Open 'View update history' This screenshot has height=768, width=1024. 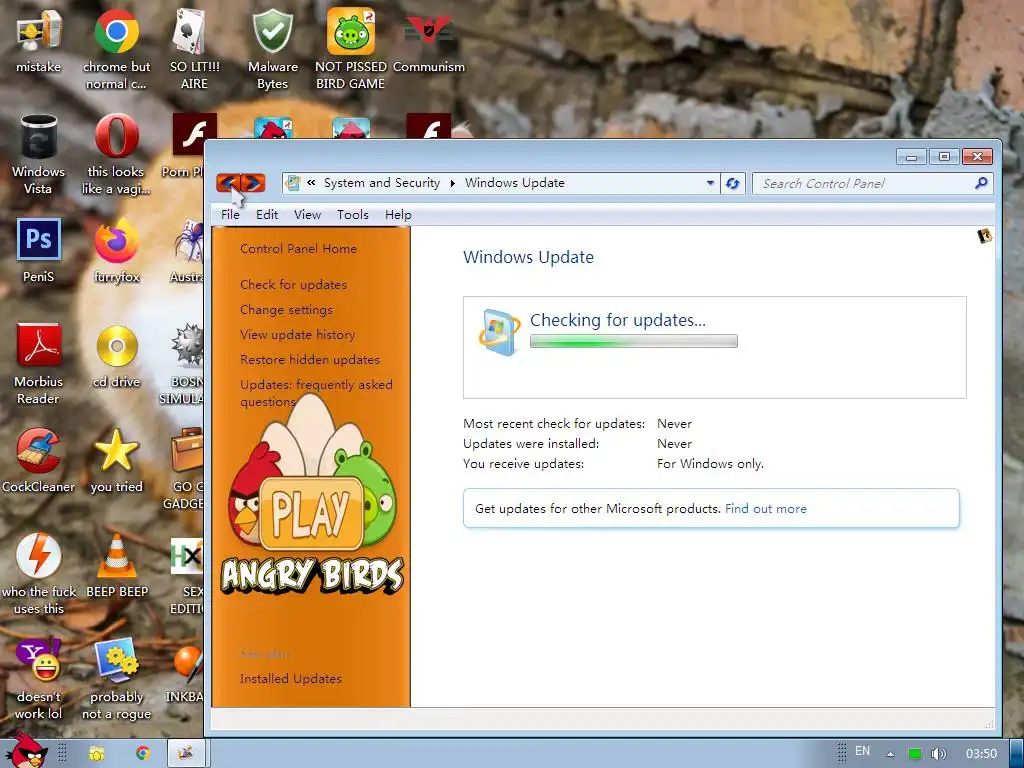297,334
